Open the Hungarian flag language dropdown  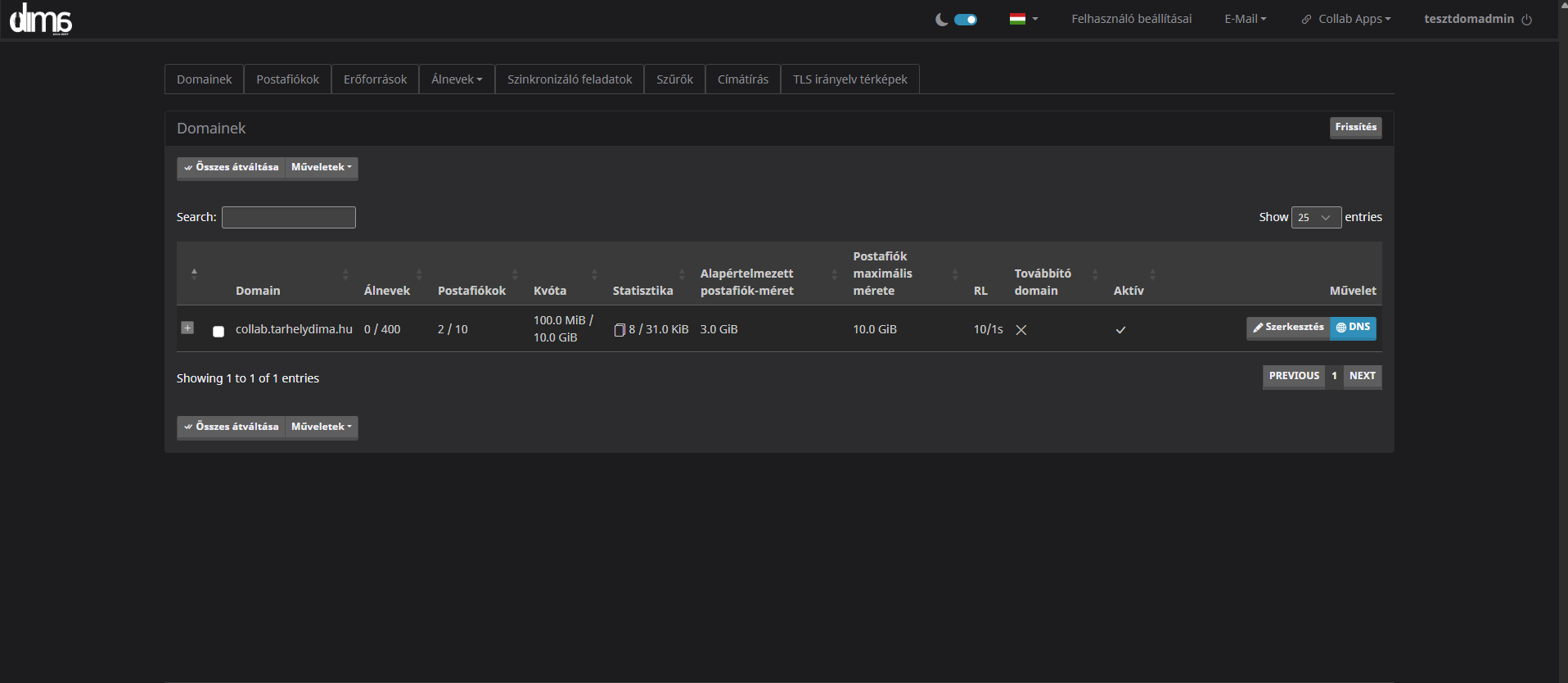click(x=1023, y=19)
